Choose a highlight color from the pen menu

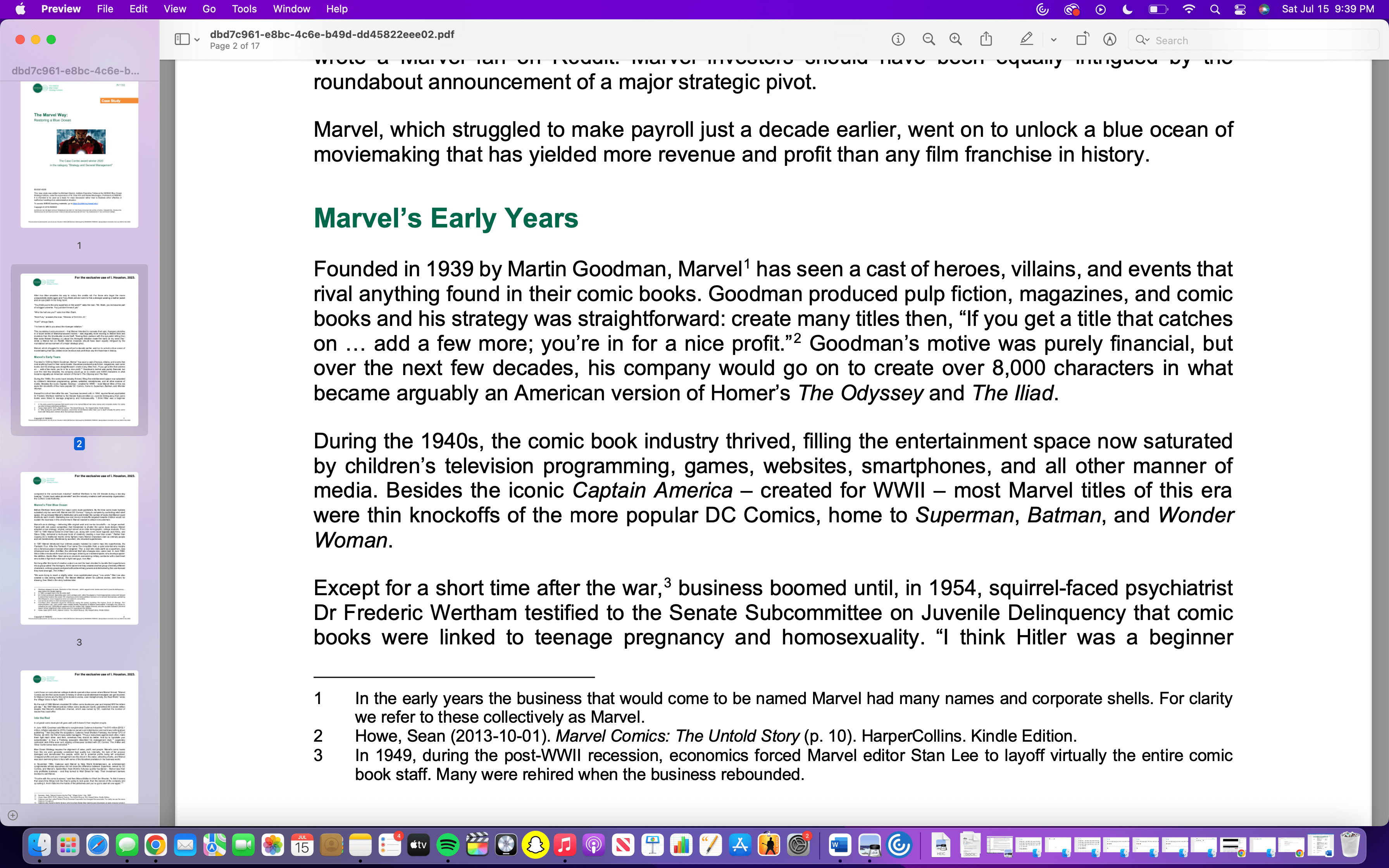[1054, 39]
